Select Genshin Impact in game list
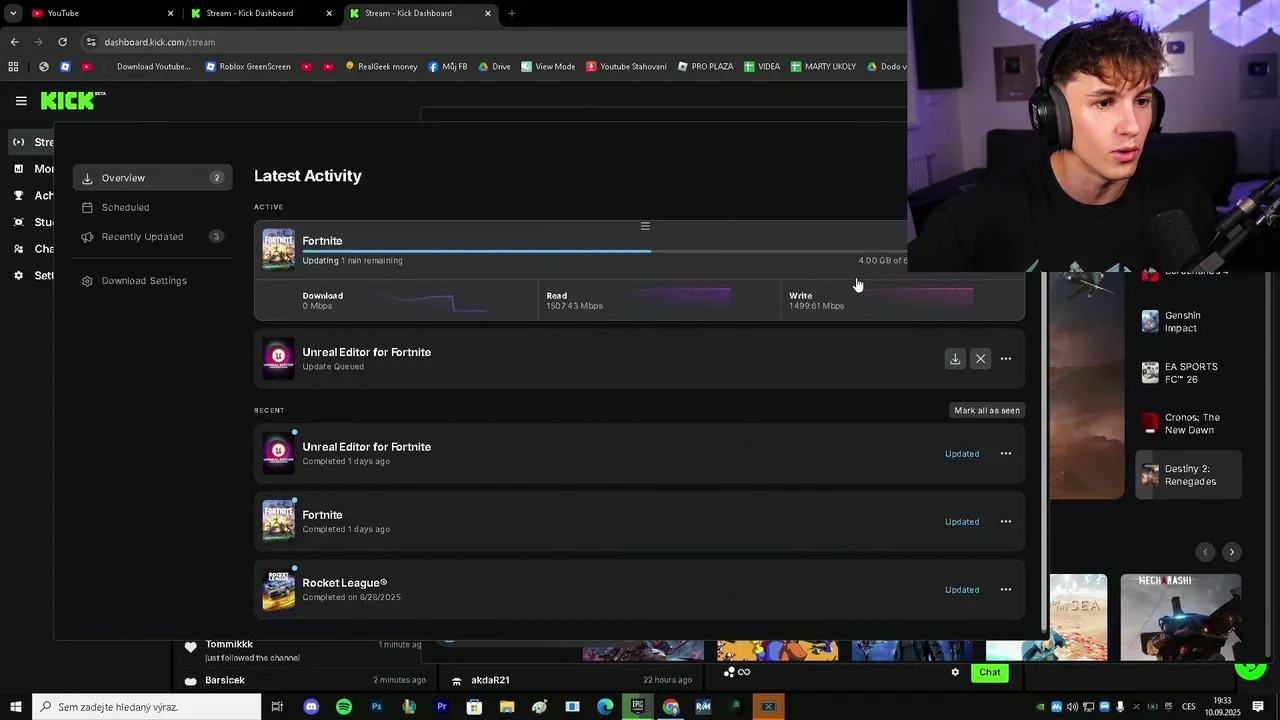This screenshot has height=720, width=1280. pos(1188,322)
